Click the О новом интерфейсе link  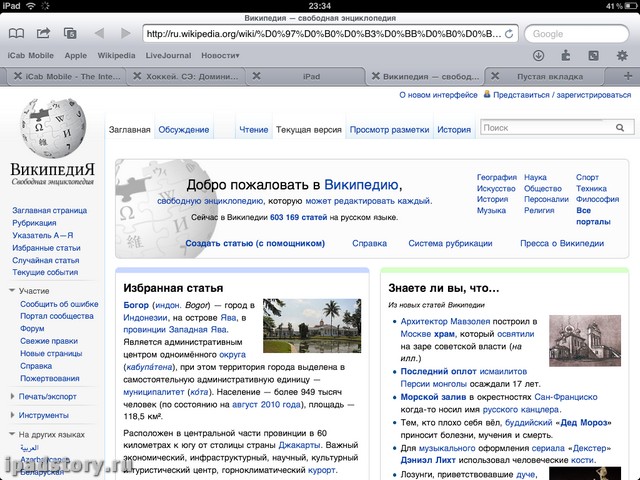pos(438,95)
